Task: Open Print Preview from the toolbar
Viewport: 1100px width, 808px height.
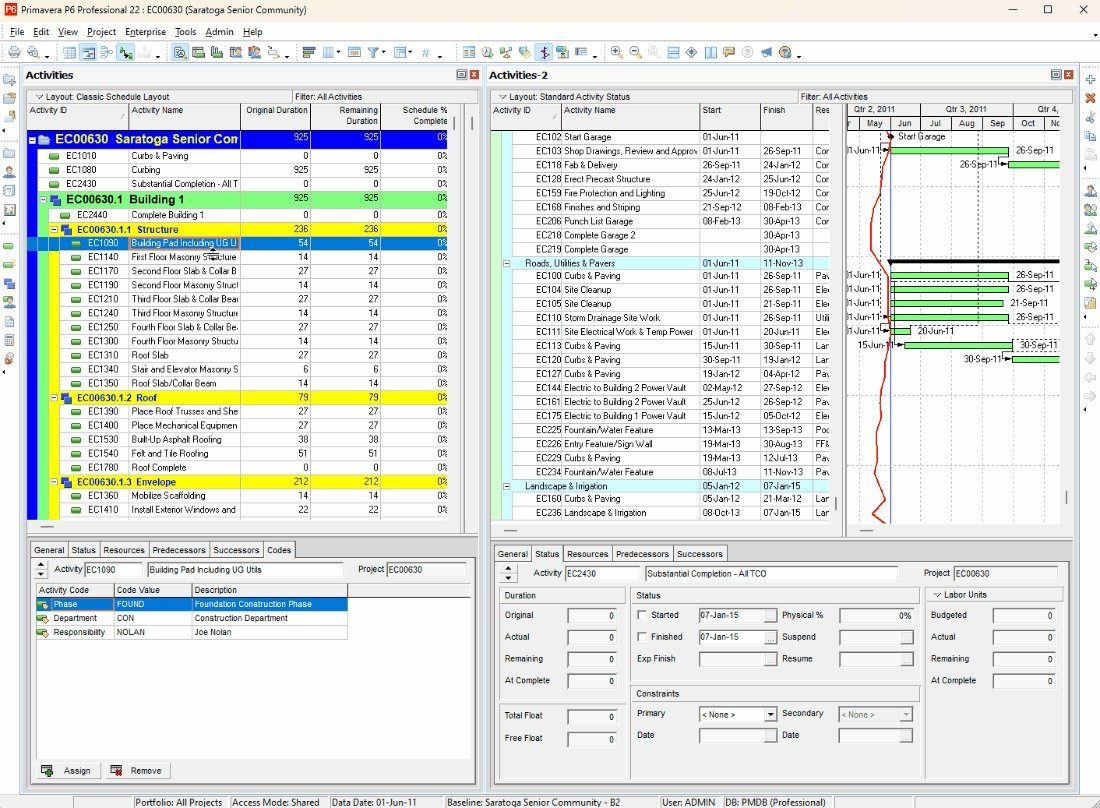Action: [x=33, y=53]
